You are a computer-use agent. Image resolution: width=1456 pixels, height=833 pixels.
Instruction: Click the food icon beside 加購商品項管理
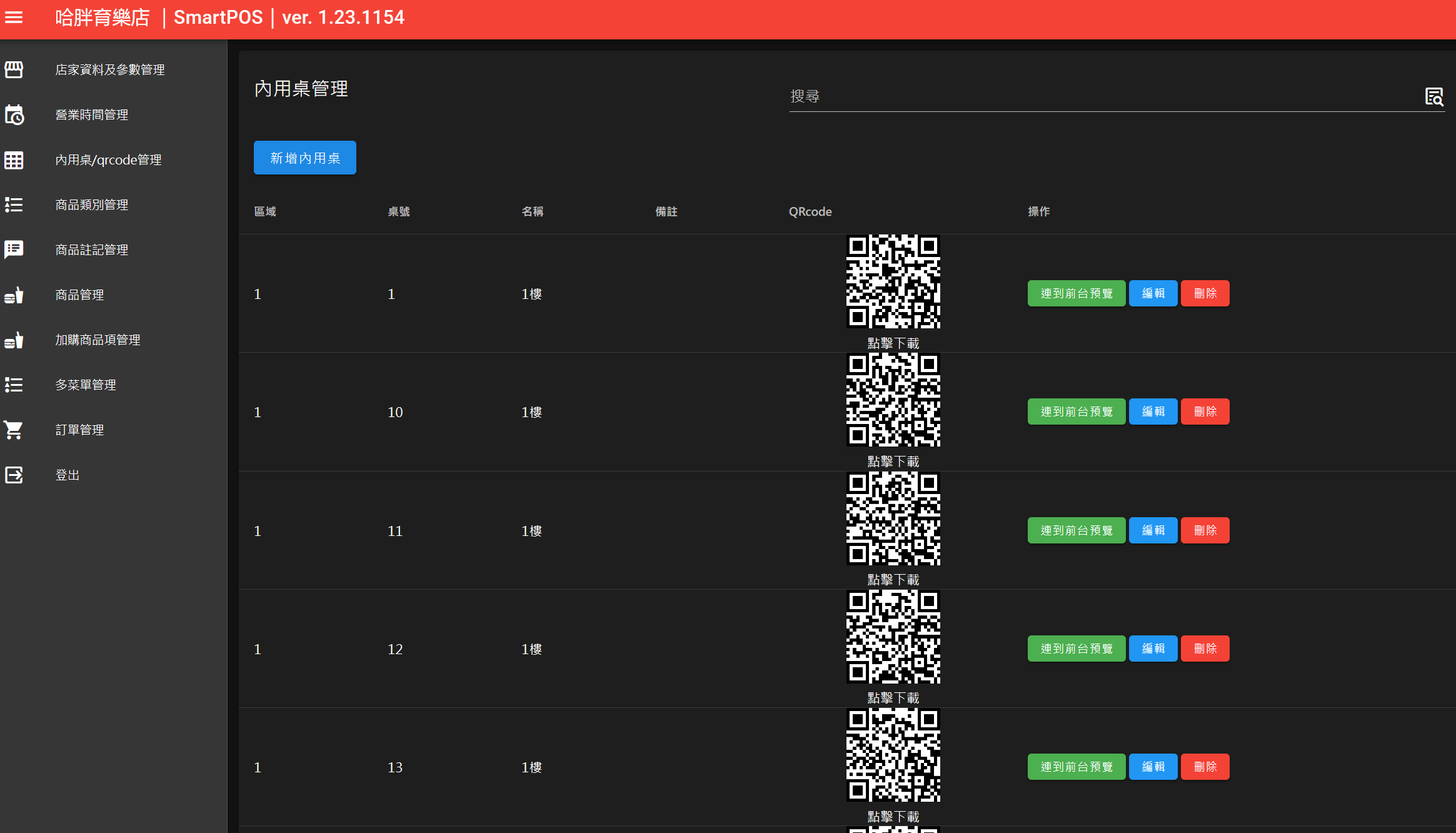(14, 340)
